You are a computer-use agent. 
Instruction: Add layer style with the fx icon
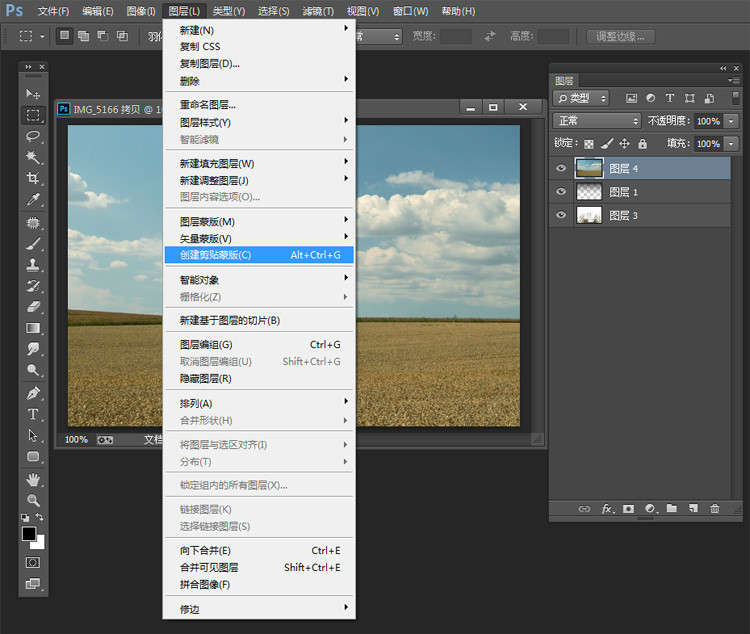click(607, 509)
